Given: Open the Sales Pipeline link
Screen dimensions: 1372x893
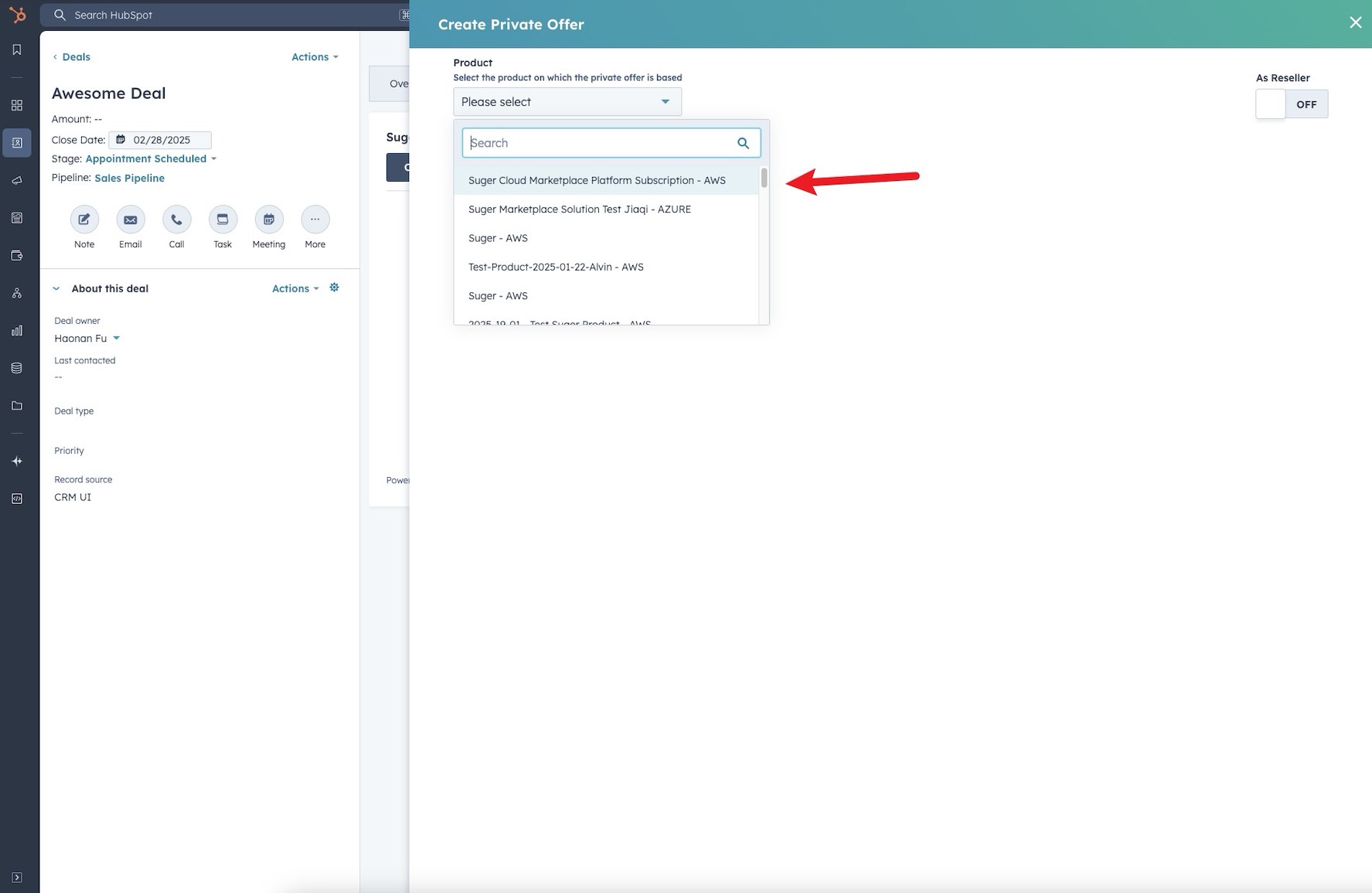Looking at the screenshot, I should point(129,178).
